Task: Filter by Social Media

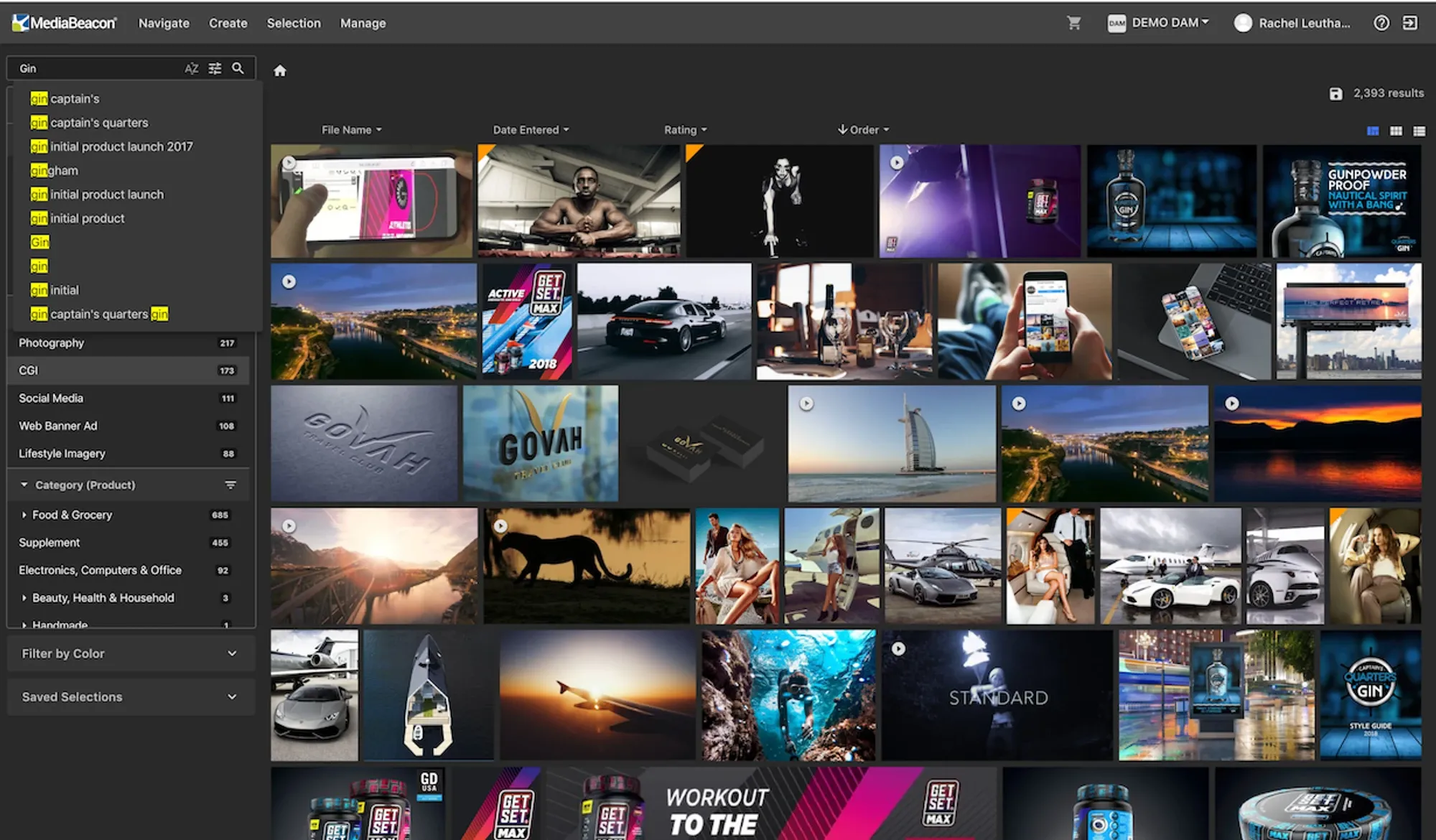Action: click(x=128, y=398)
